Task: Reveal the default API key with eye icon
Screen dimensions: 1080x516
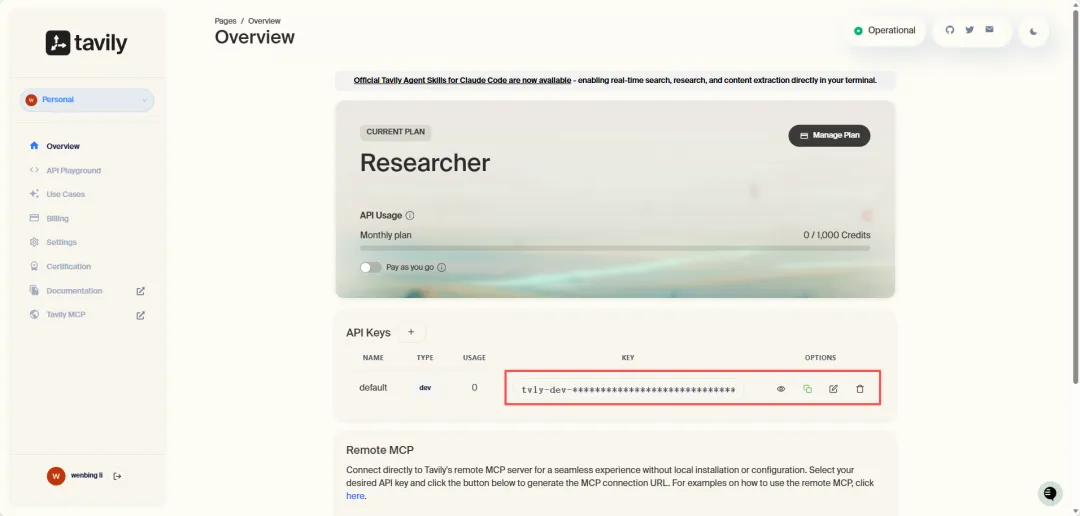Action: click(781, 389)
